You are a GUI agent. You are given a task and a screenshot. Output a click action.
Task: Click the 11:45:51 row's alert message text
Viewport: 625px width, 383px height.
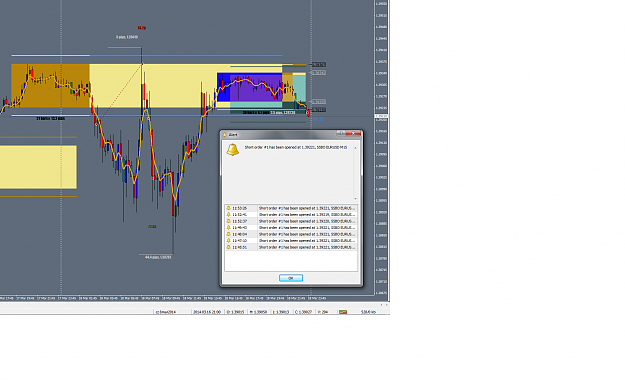[307, 247]
